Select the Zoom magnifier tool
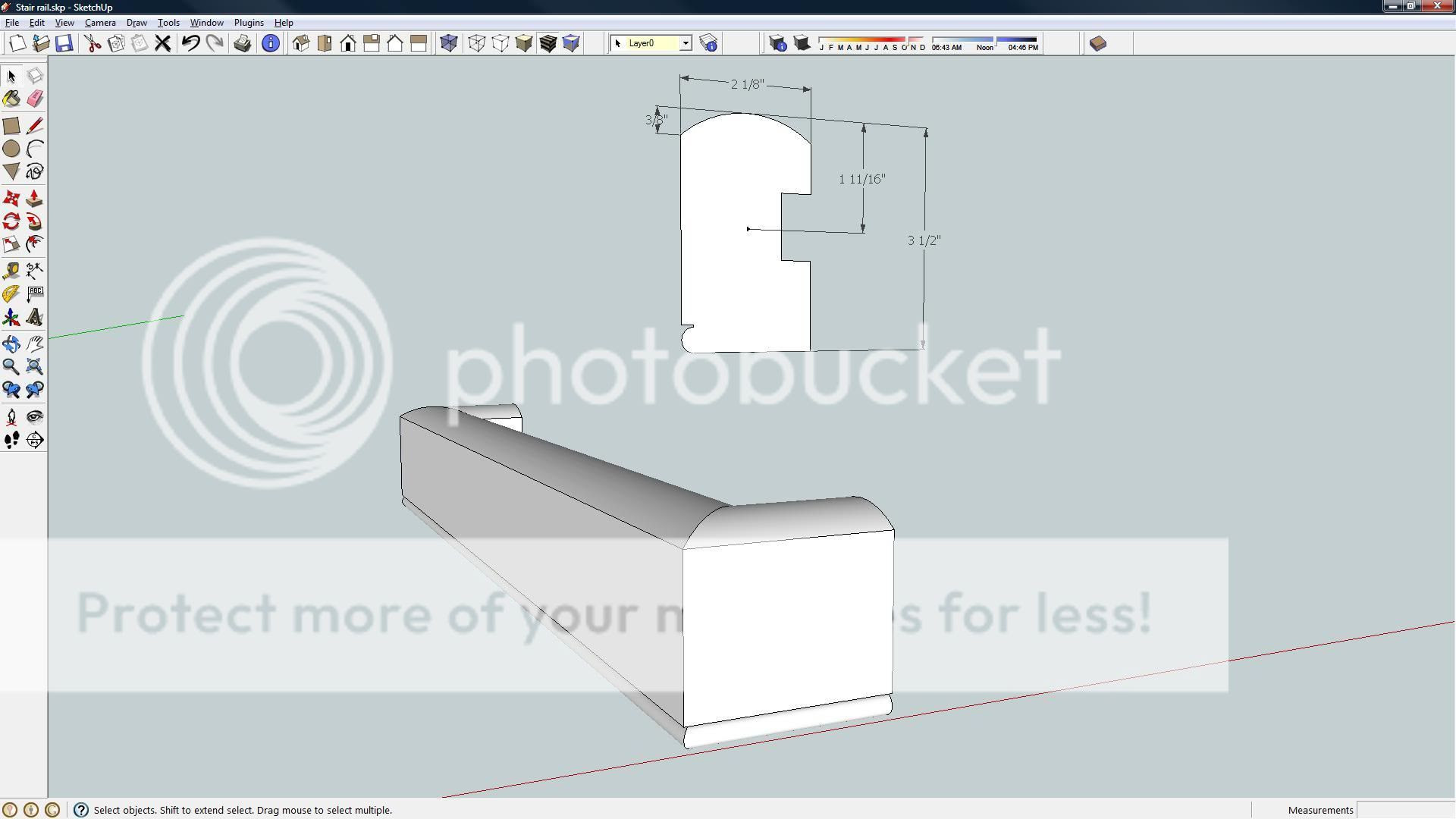 pyautogui.click(x=11, y=367)
